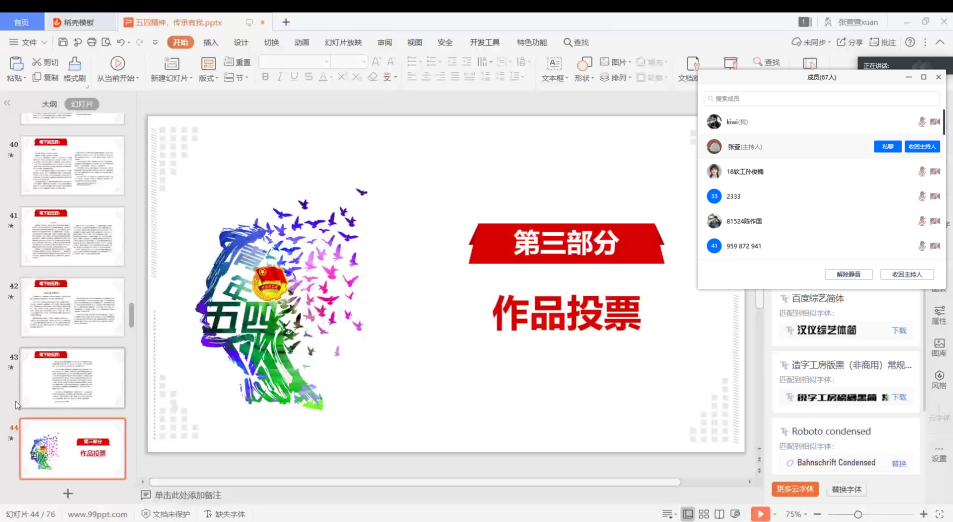This screenshot has height=522, width=953.
Task: Toggle camera for member 2333
Action: 935,196
